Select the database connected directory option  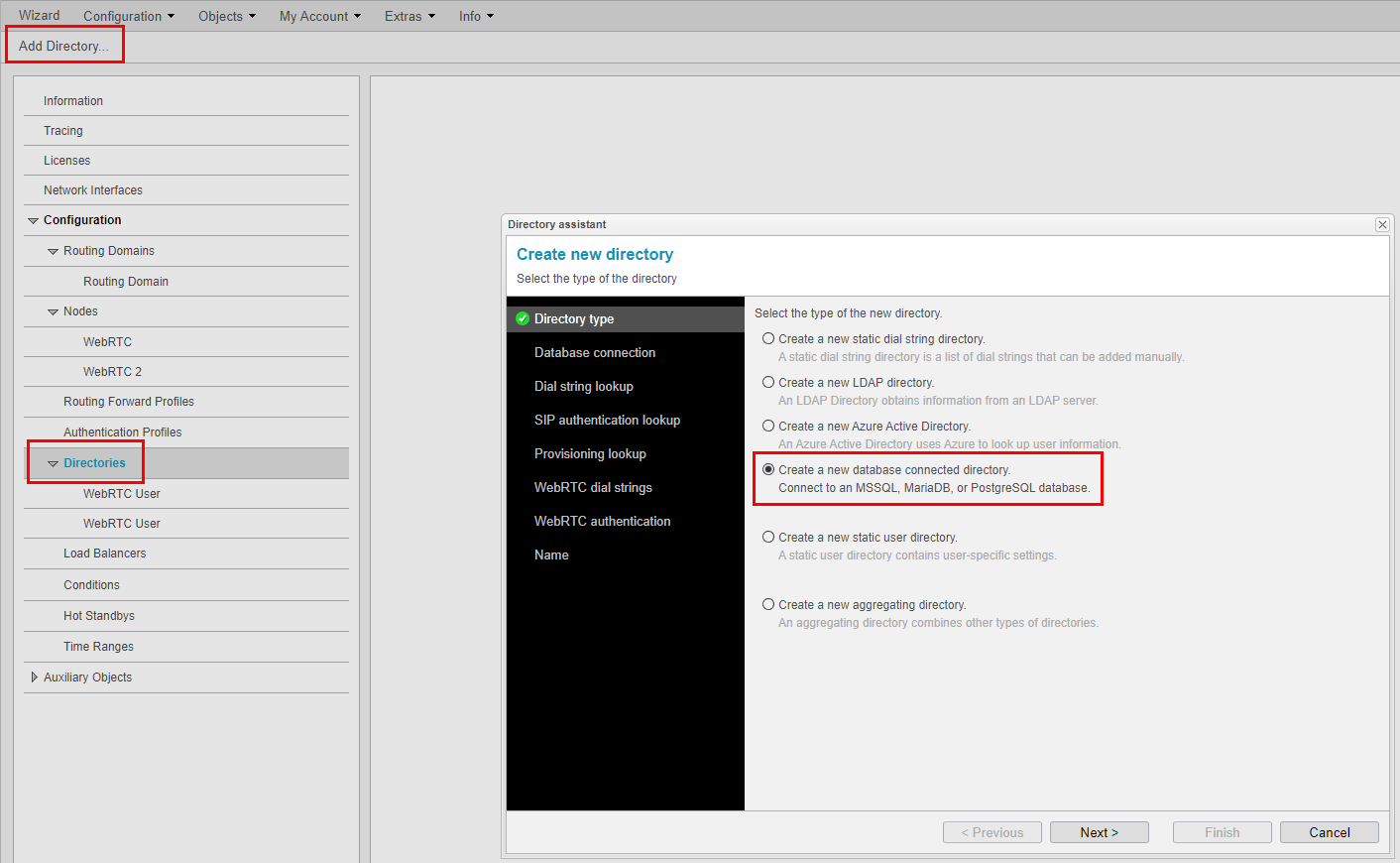click(x=768, y=469)
